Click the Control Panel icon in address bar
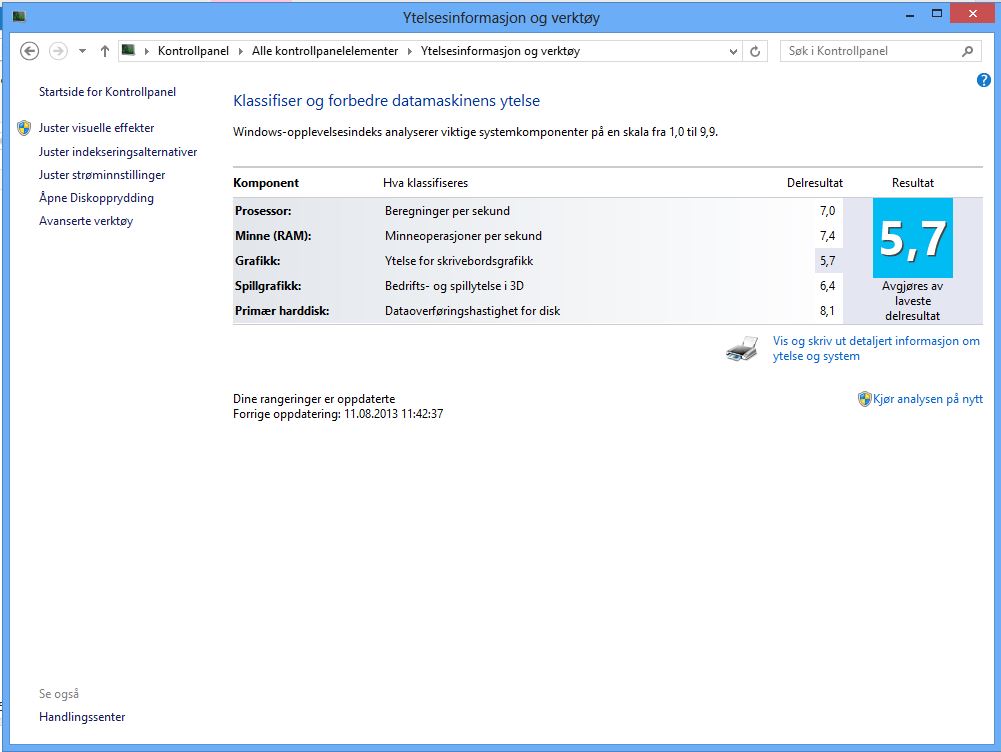 point(128,50)
